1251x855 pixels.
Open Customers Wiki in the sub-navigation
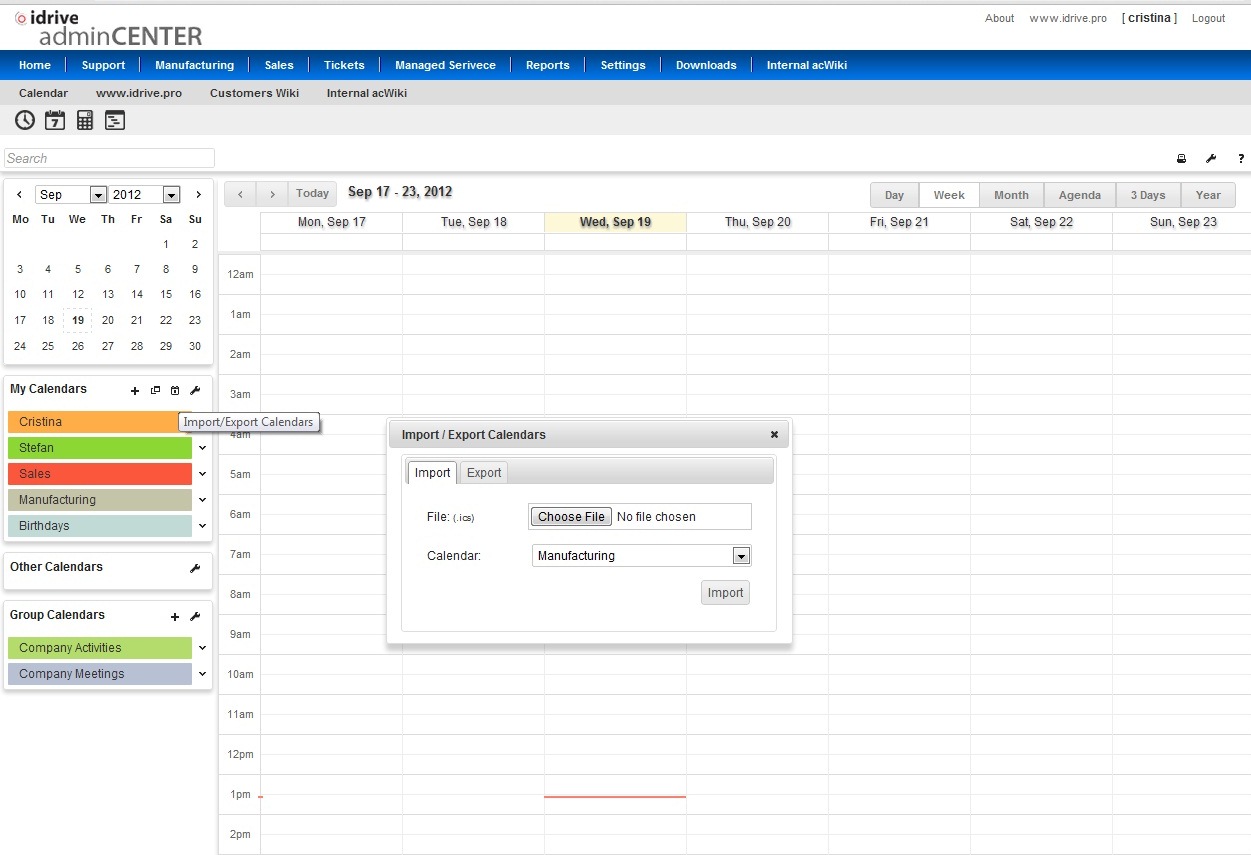tap(254, 93)
